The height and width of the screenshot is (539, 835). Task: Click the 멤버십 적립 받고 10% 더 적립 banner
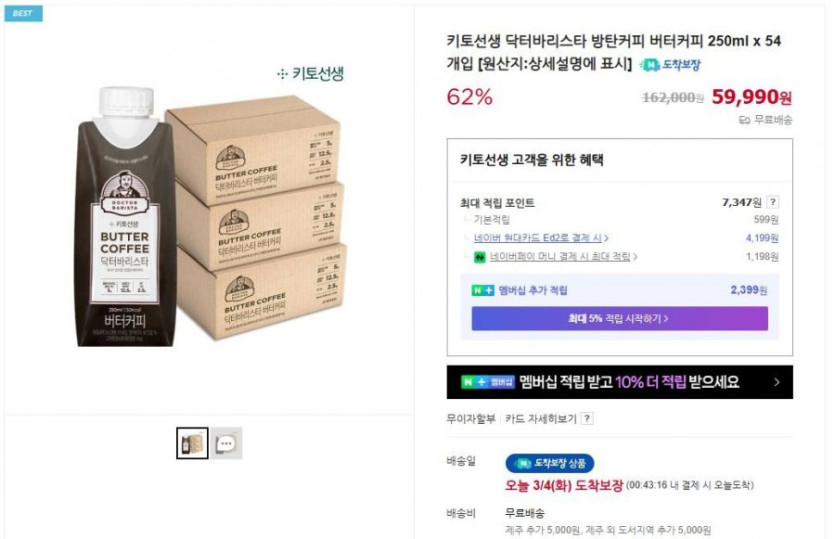pos(619,382)
